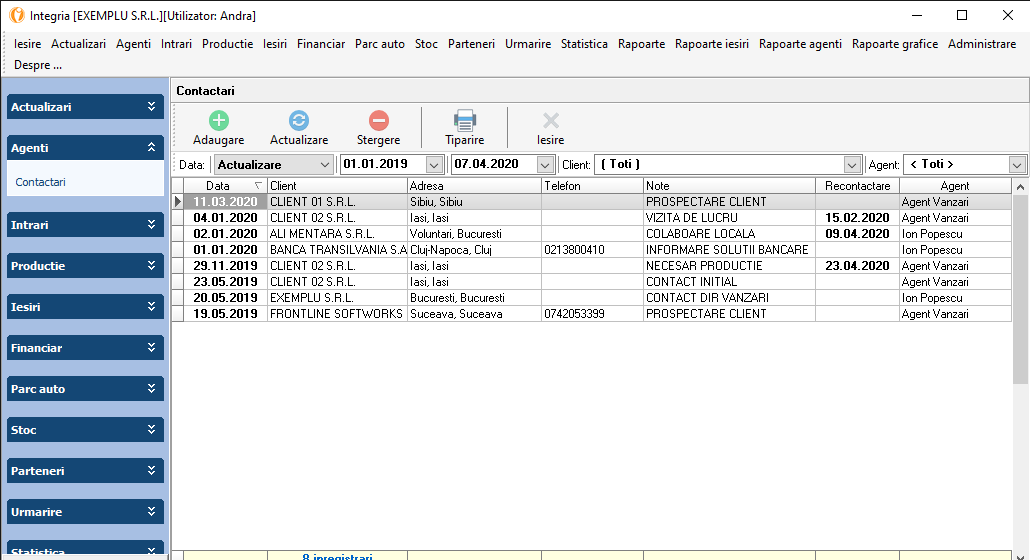Click the blue Actualizare refresh icon
Image resolution: width=1030 pixels, height=560 pixels.
coord(299,121)
